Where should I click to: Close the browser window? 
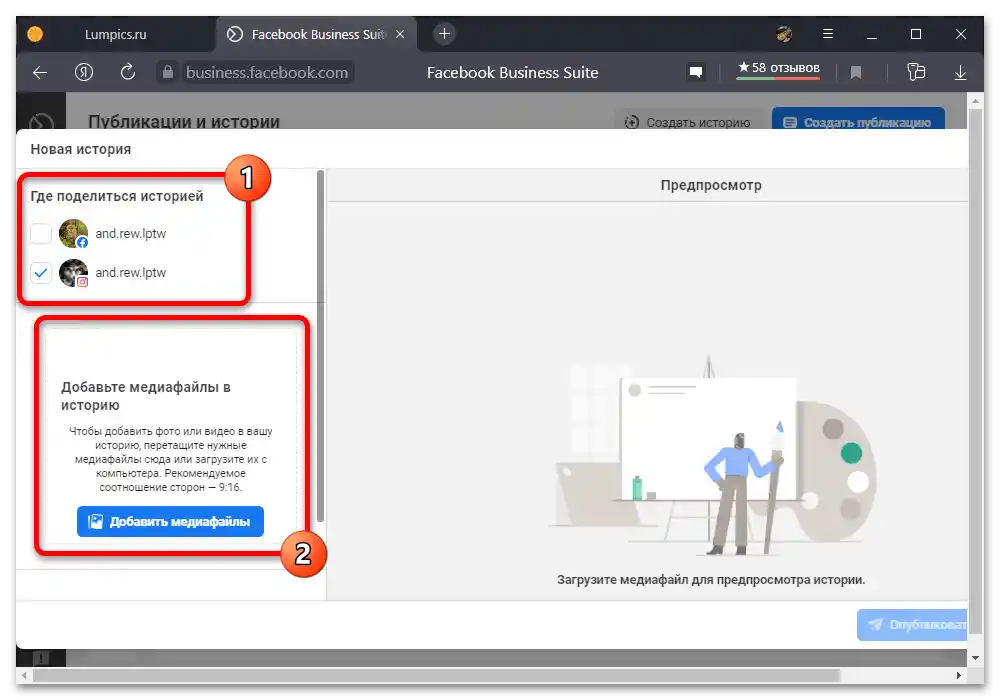pos(960,34)
